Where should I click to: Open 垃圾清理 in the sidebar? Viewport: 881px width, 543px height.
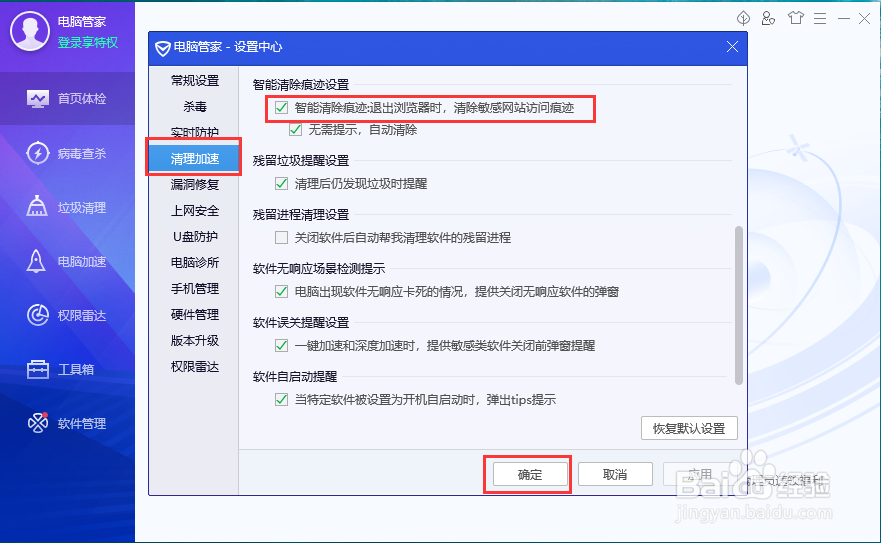pyautogui.click(x=67, y=207)
